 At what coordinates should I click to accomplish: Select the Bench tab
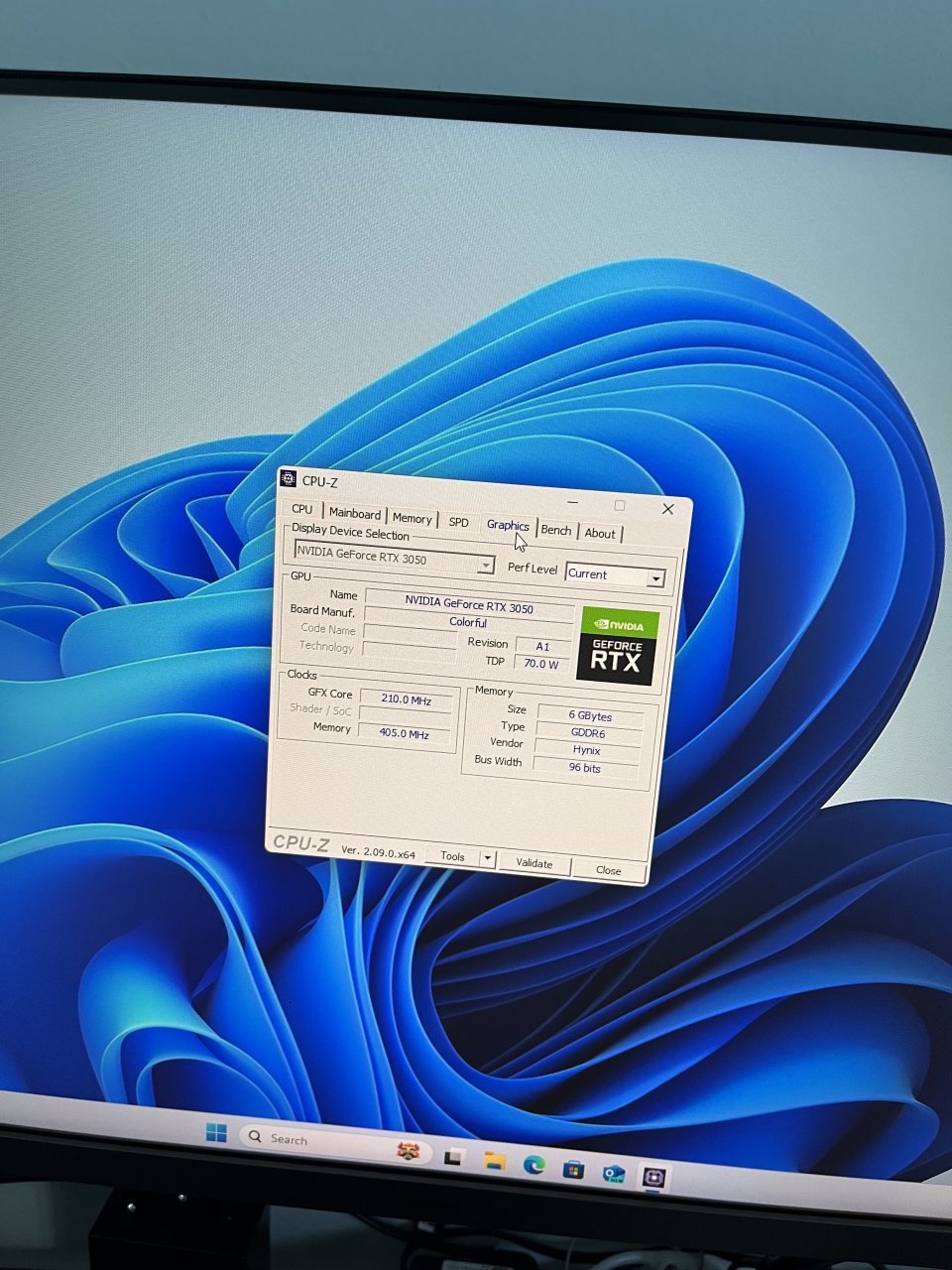(x=555, y=531)
